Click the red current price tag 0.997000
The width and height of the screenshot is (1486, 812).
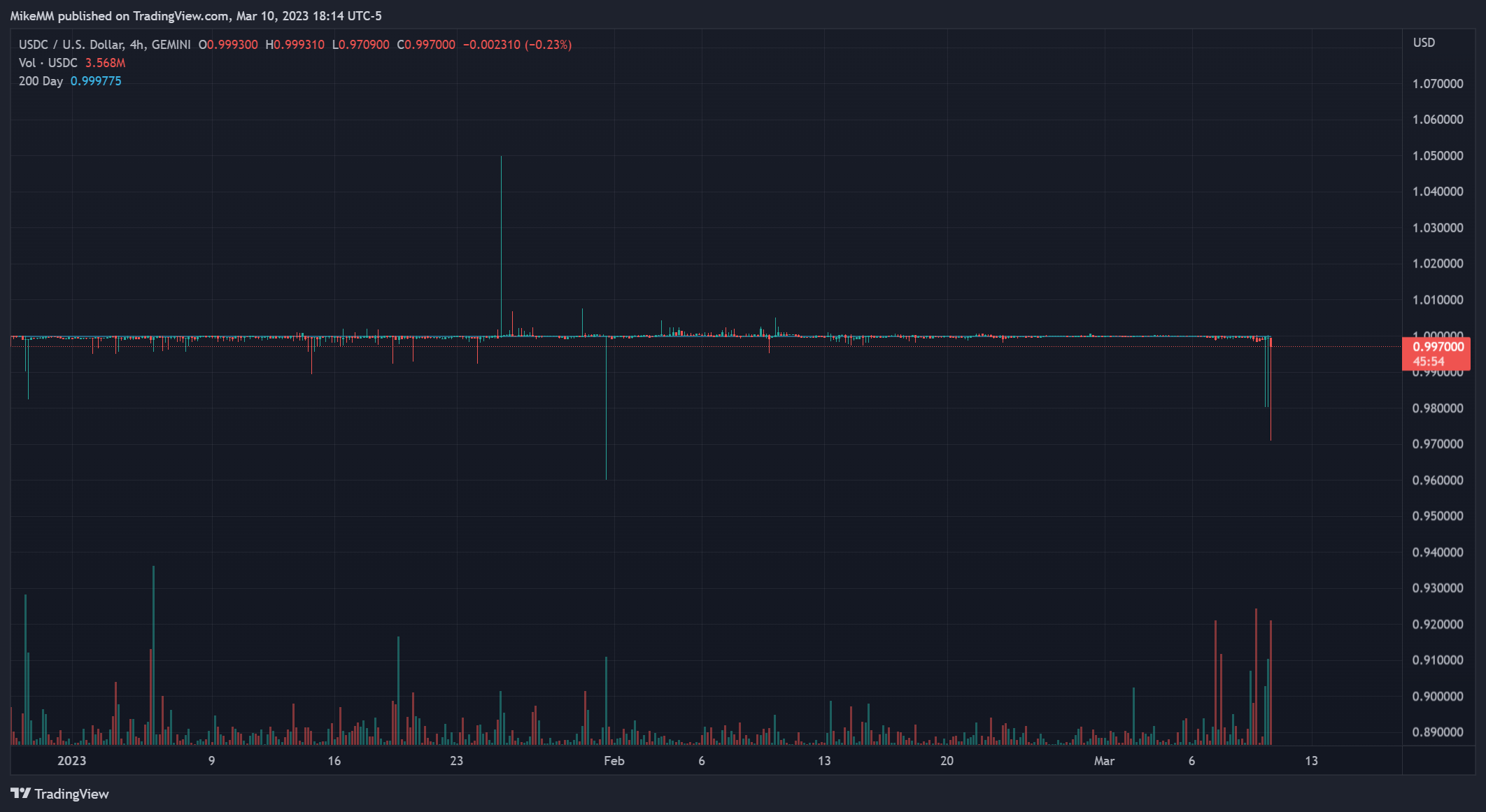point(1436,354)
